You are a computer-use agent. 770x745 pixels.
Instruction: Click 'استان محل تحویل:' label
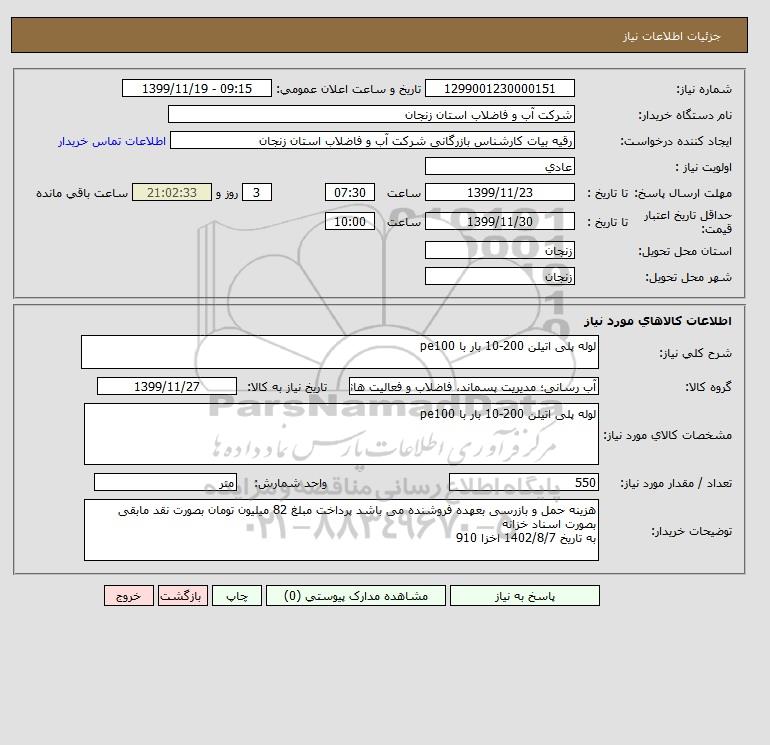[x=685, y=251]
